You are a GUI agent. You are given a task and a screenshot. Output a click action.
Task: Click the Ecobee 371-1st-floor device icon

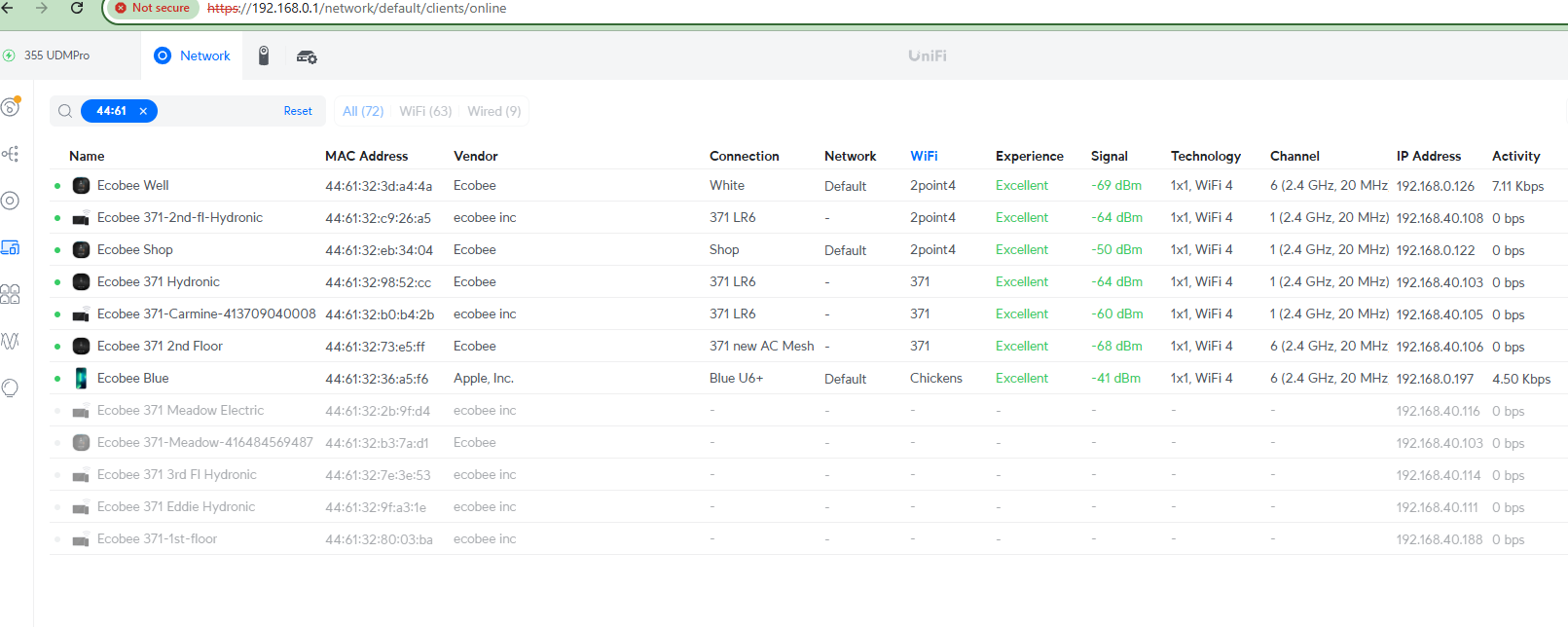pos(82,539)
